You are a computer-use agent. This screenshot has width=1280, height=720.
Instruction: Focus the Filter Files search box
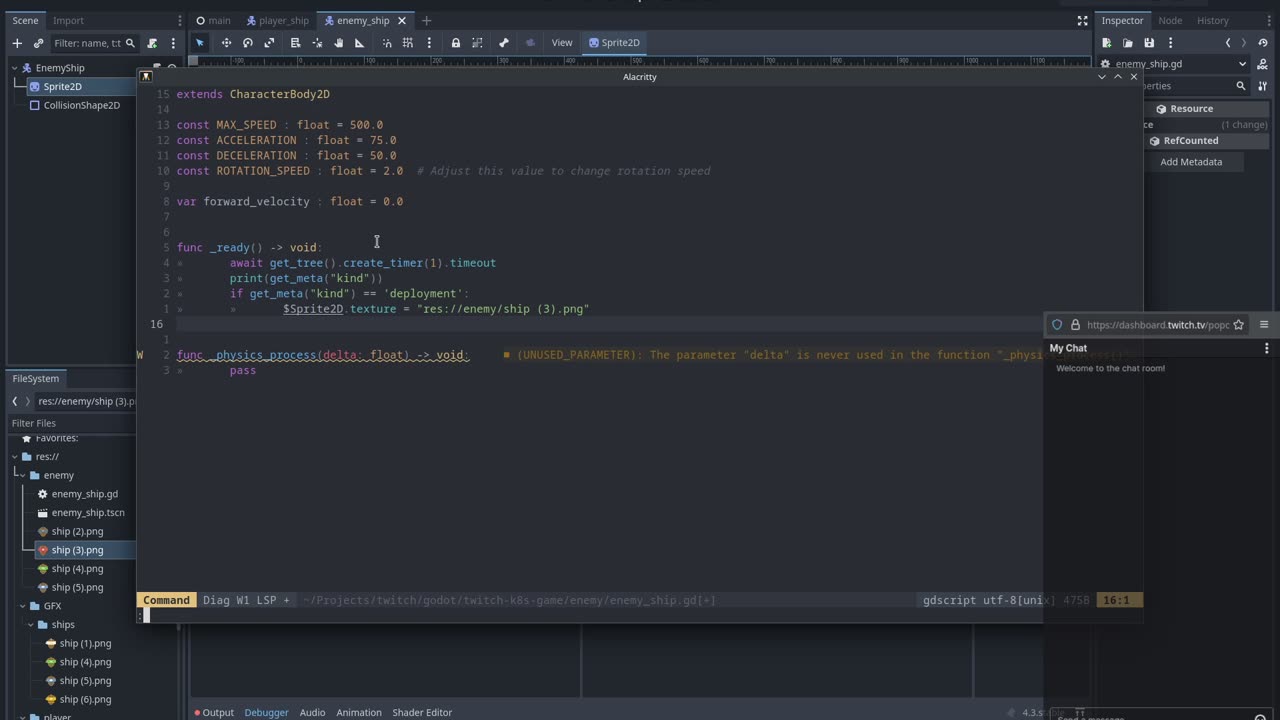click(x=72, y=423)
